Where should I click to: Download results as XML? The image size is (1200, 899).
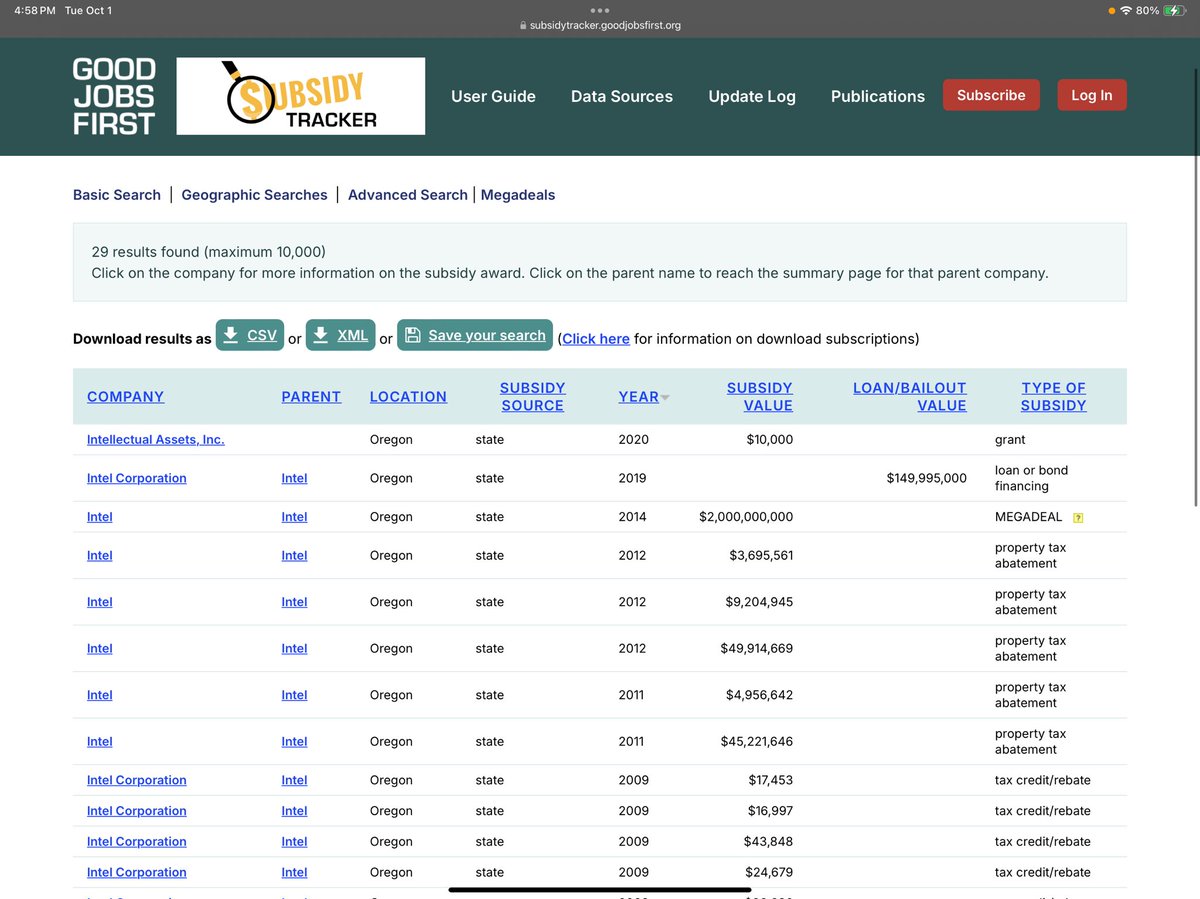340,335
